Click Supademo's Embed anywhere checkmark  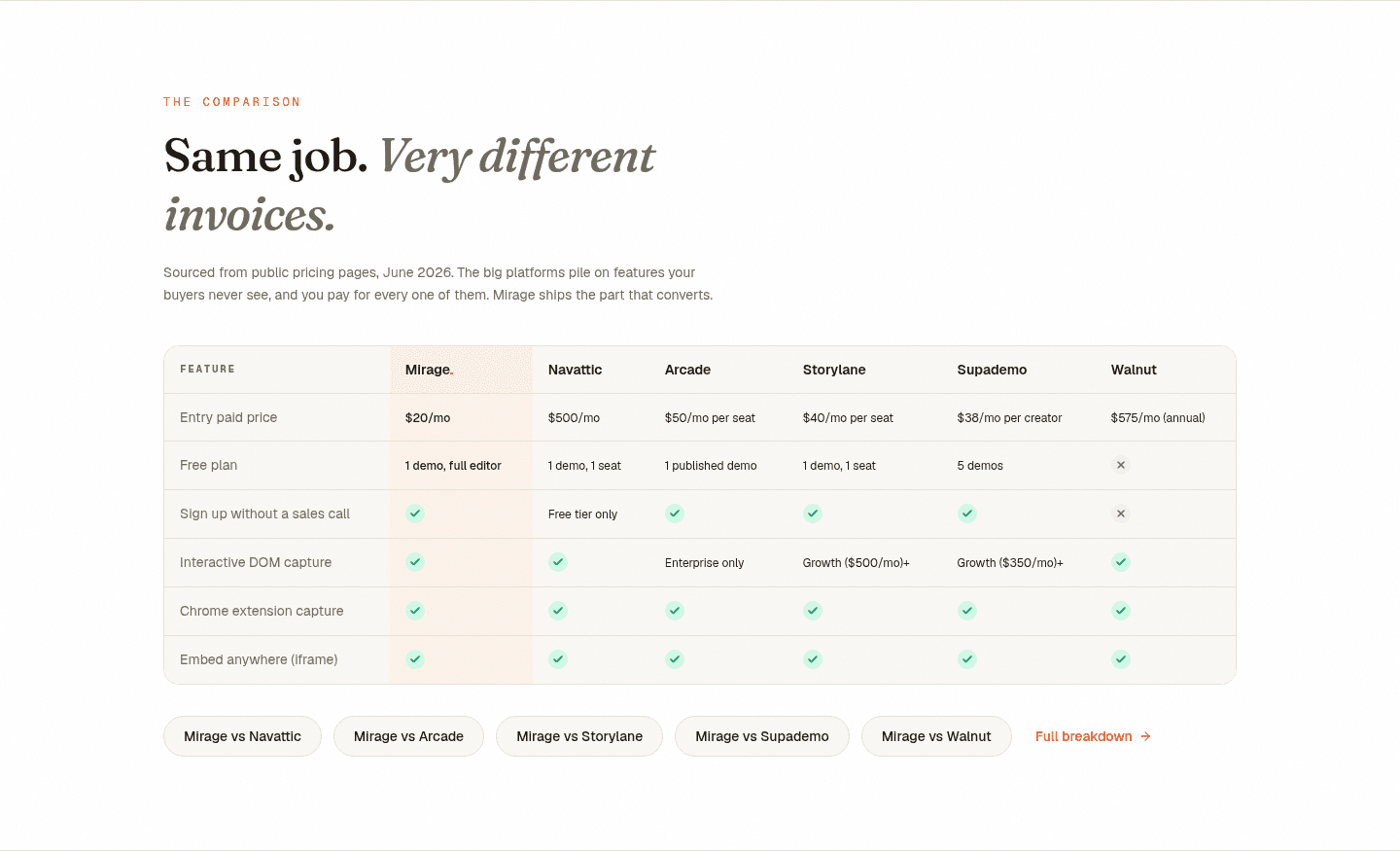pyautogui.click(x=967, y=659)
